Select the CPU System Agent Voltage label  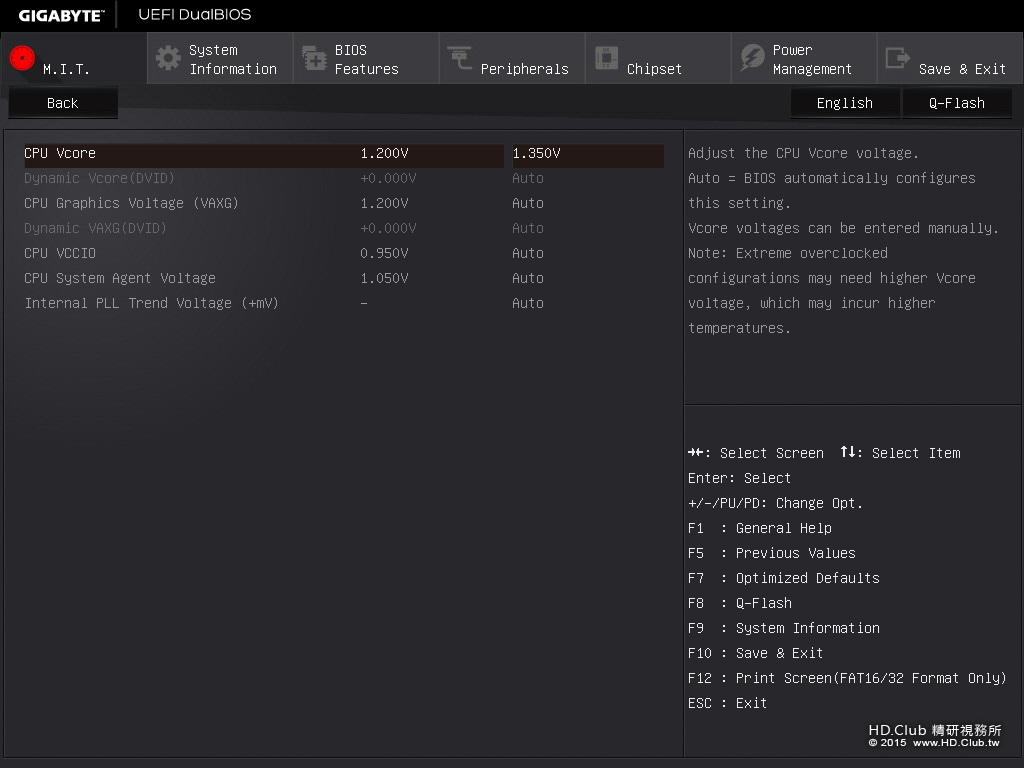120,278
